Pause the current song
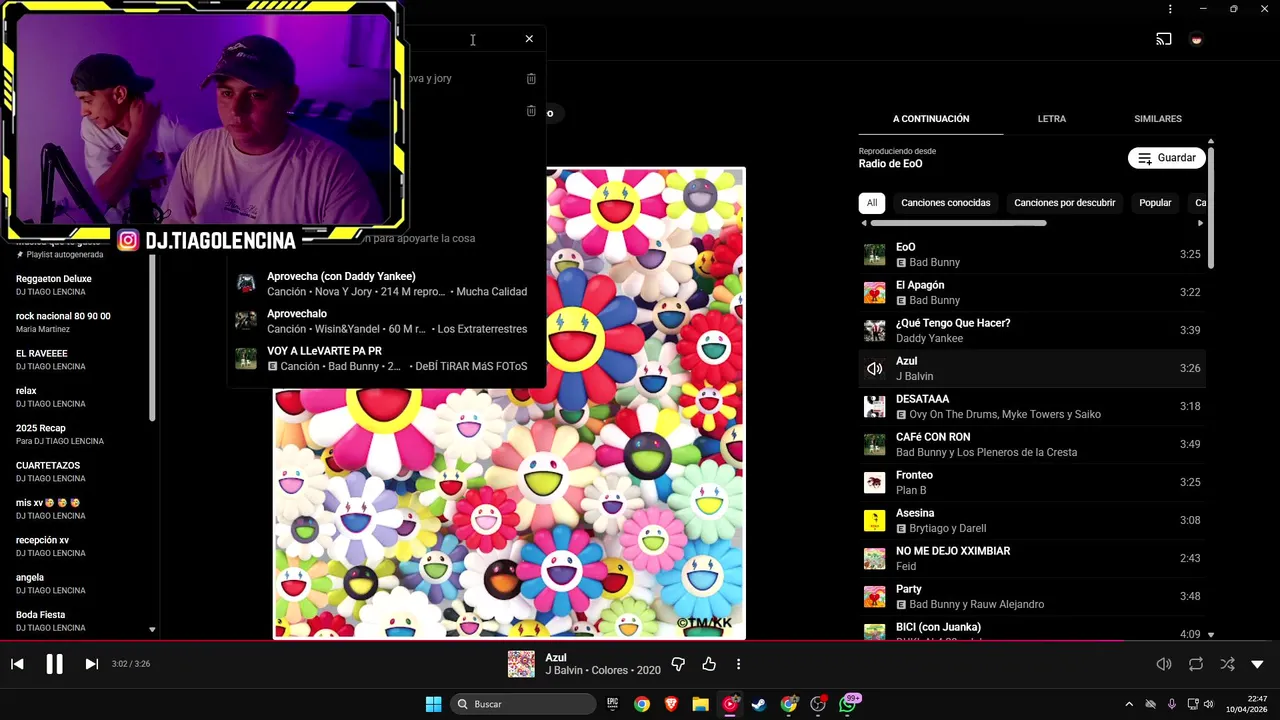 [x=54, y=664]
